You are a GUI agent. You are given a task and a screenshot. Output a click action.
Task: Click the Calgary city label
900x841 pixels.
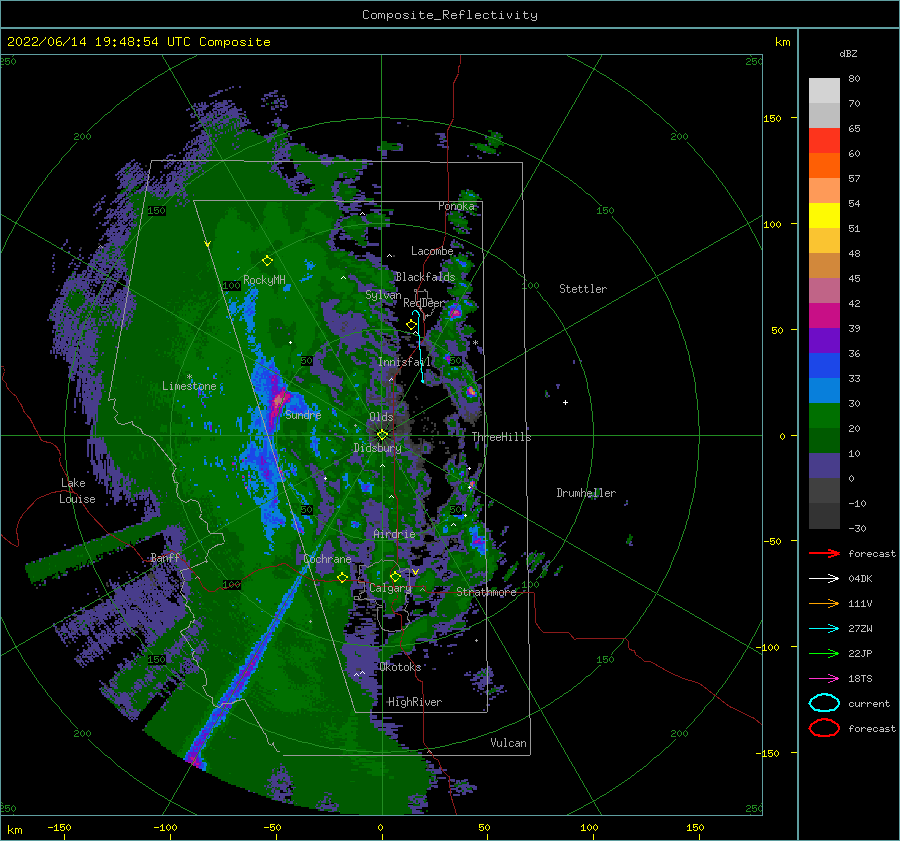(390, 588)
